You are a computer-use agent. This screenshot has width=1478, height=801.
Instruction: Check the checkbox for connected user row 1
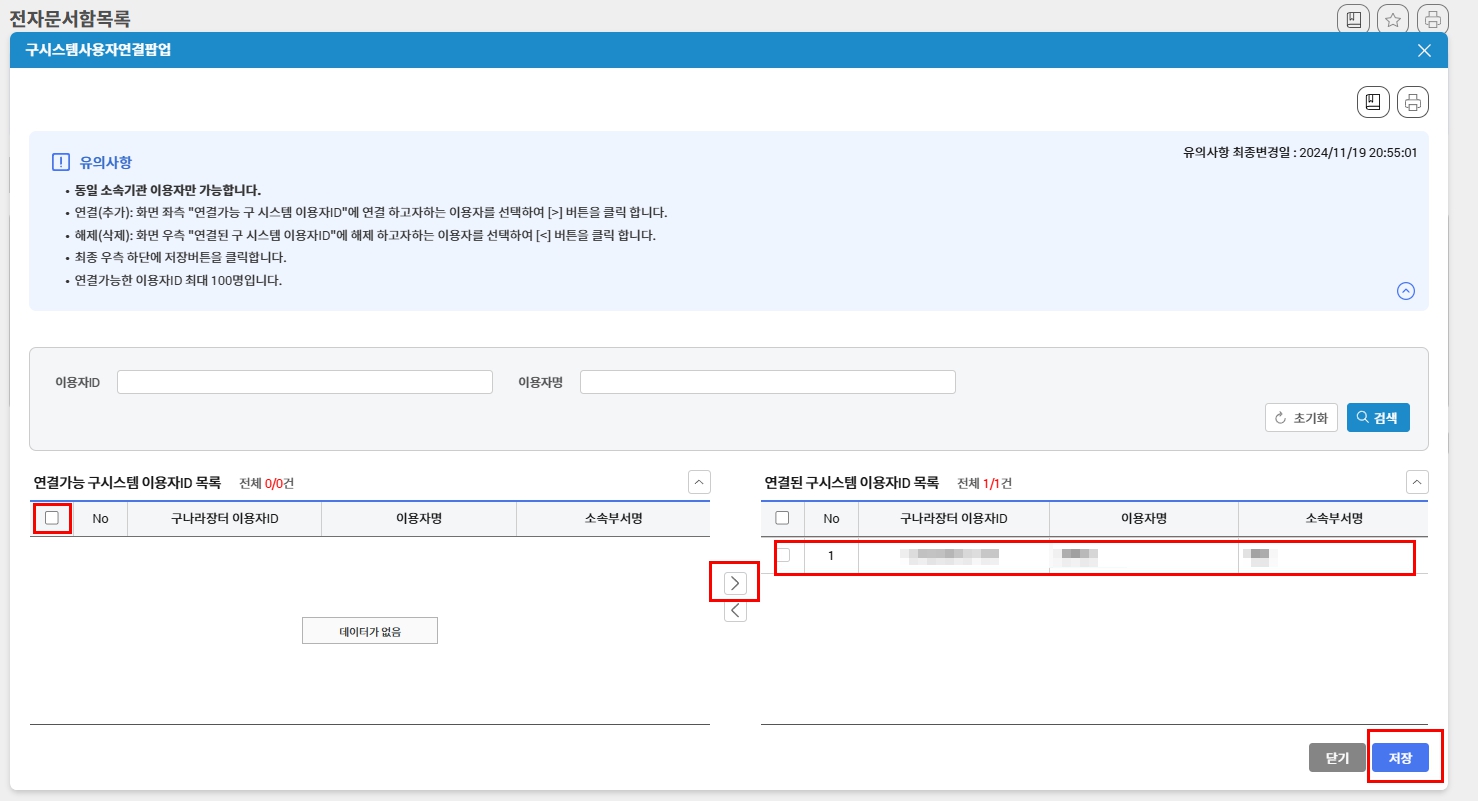783,557
